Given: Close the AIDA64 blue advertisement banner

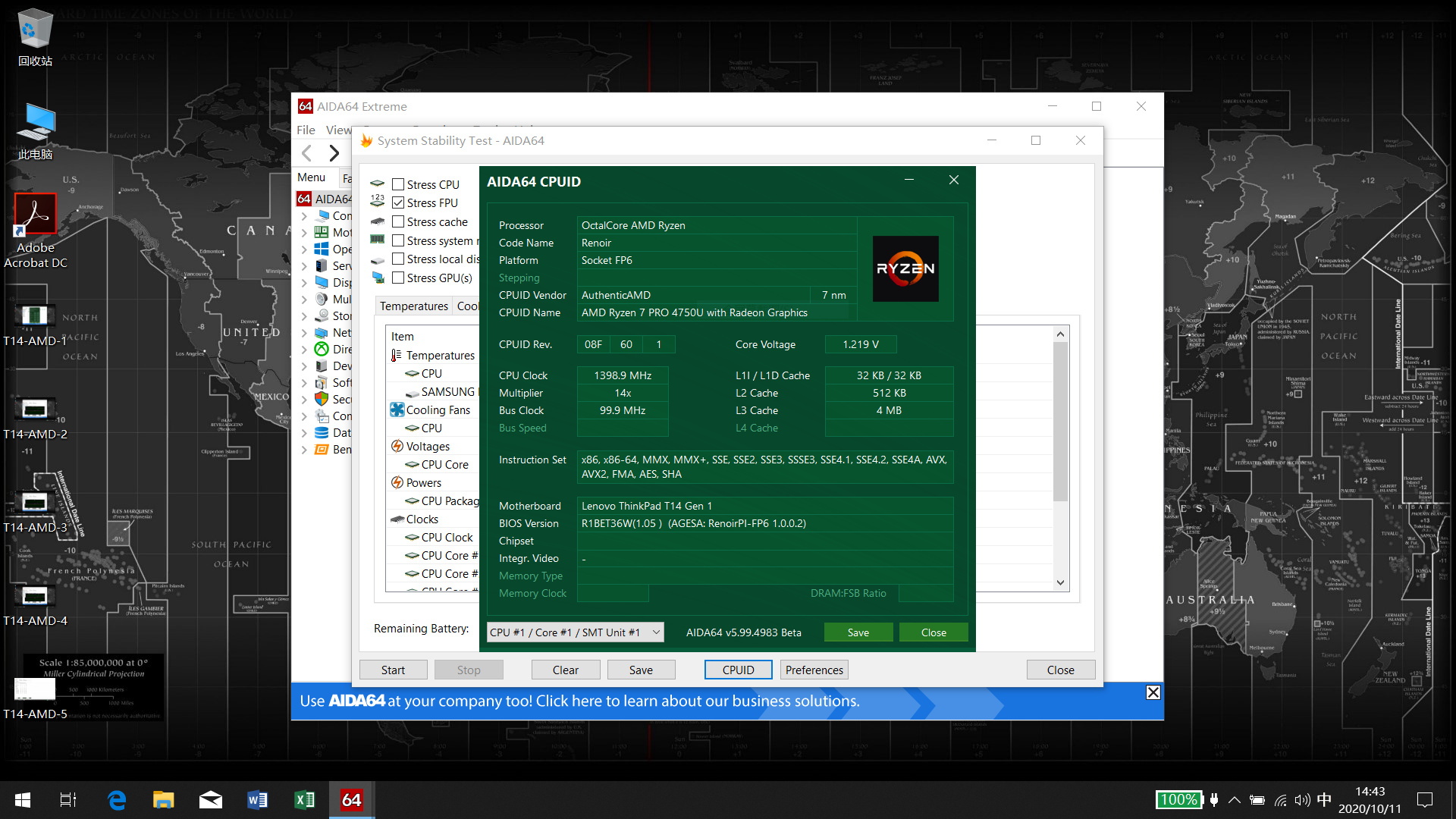Looking at the screenshot, I should click(x=1153, y=692).
